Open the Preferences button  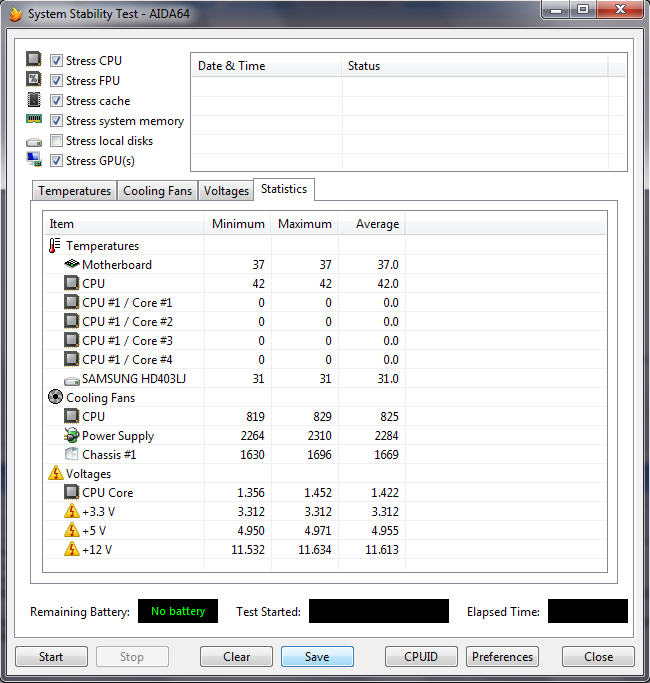pyautogui.click(x=502, y=656)
